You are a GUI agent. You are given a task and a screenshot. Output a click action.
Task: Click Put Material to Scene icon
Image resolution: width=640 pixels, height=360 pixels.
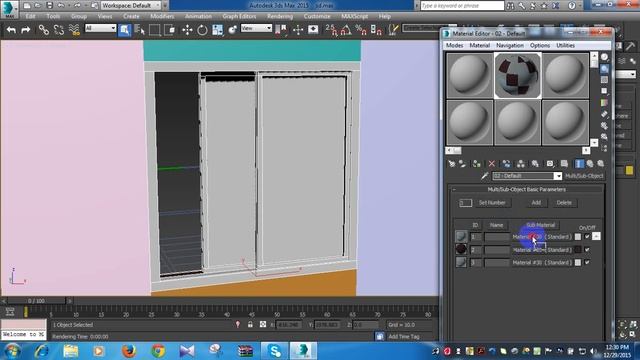[x=462, y=164]
